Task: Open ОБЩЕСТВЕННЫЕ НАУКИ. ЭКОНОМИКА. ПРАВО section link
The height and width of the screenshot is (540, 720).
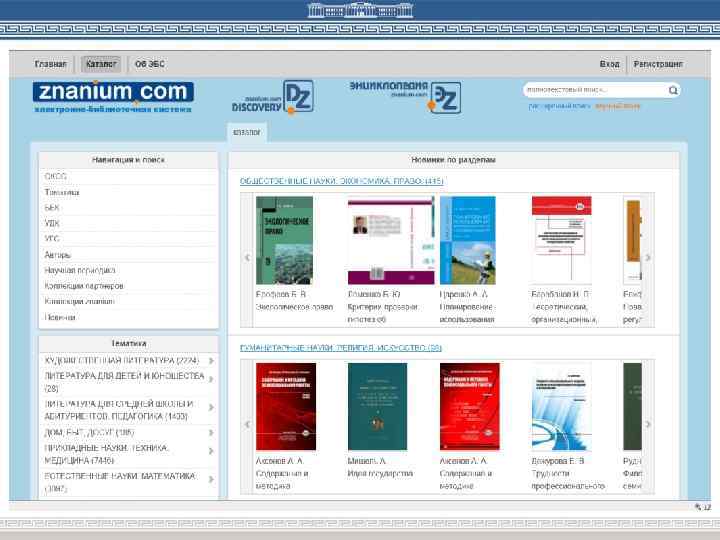Action: pyautogui.click(x=342, y=181)
